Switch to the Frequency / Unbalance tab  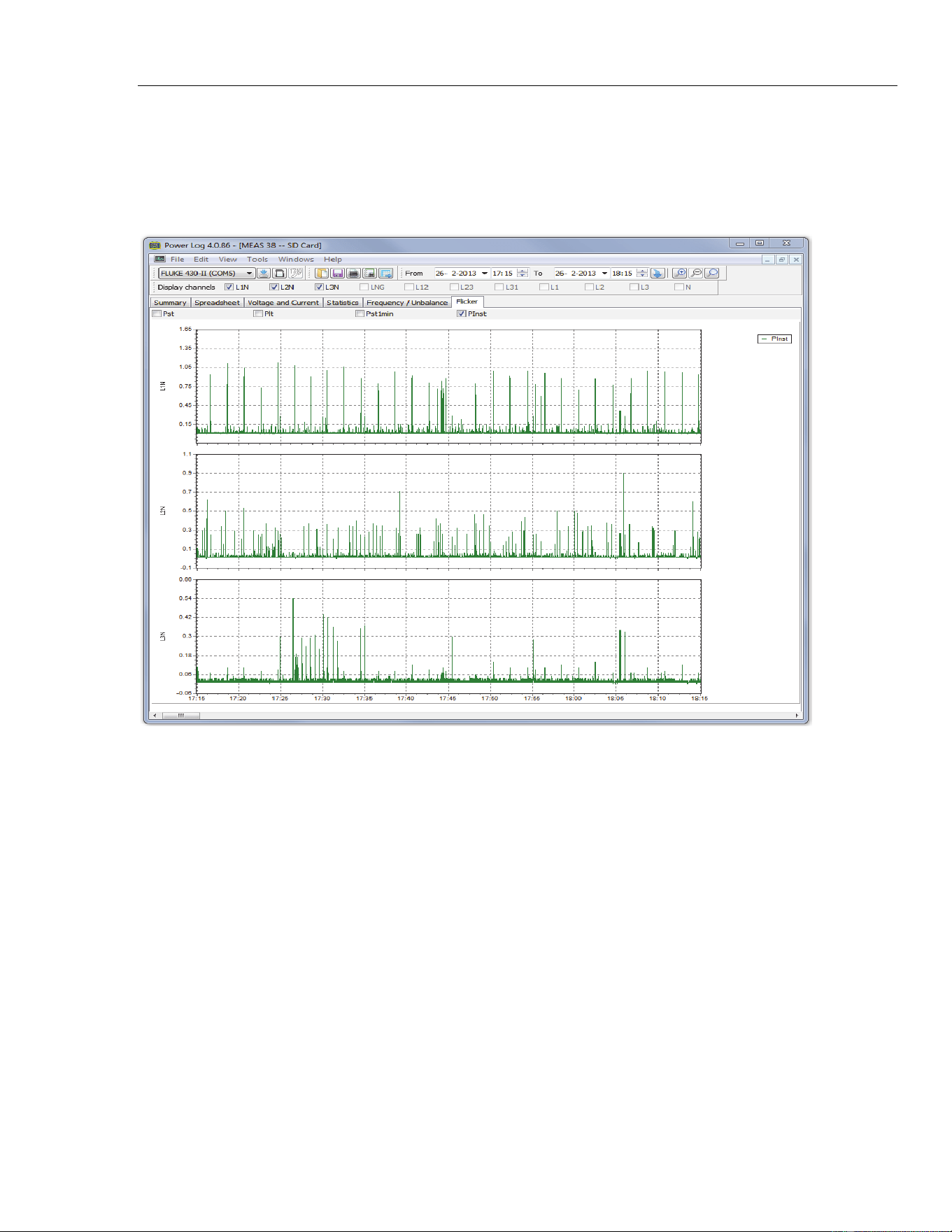[407, 302]
